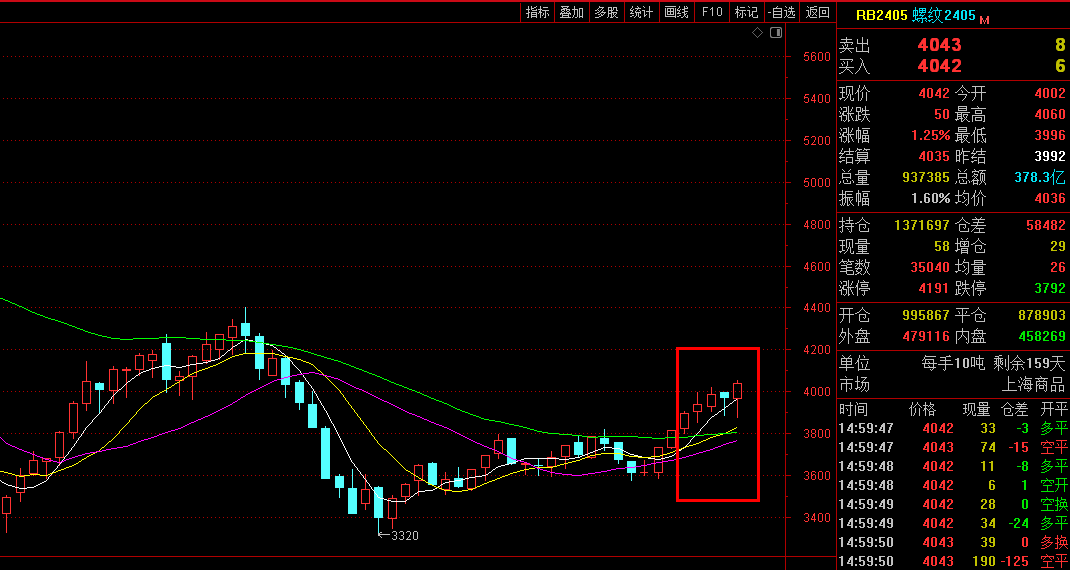Remove contract via -自选 button
This screenshot has height=570, width=1070.
click(782, 12)
